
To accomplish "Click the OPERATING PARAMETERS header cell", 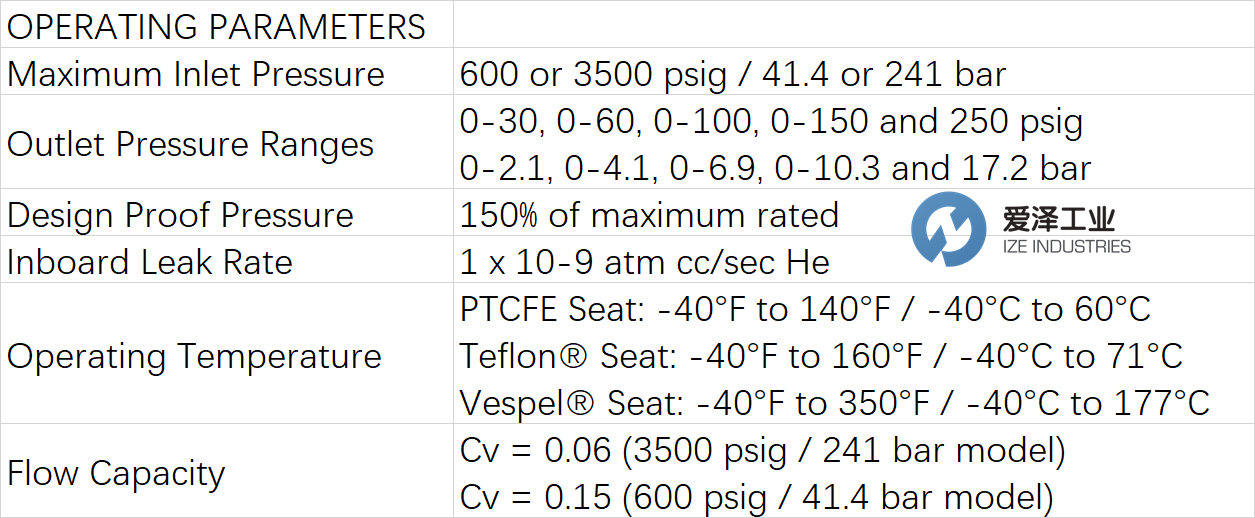I will [x=216, y=27].
